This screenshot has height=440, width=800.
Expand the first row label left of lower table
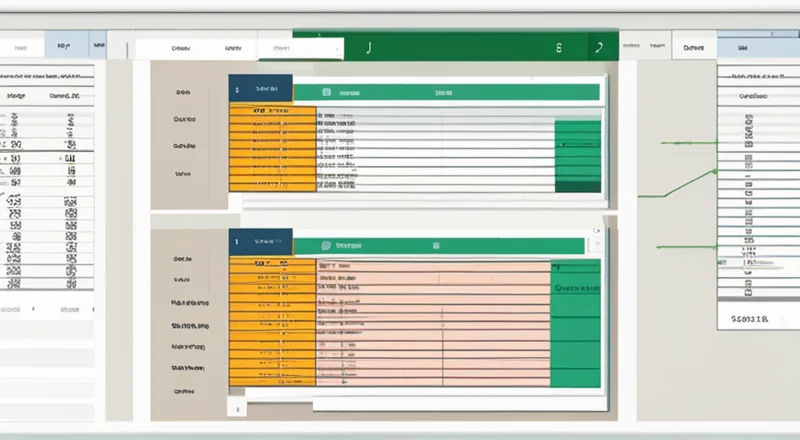pos(182,258)
